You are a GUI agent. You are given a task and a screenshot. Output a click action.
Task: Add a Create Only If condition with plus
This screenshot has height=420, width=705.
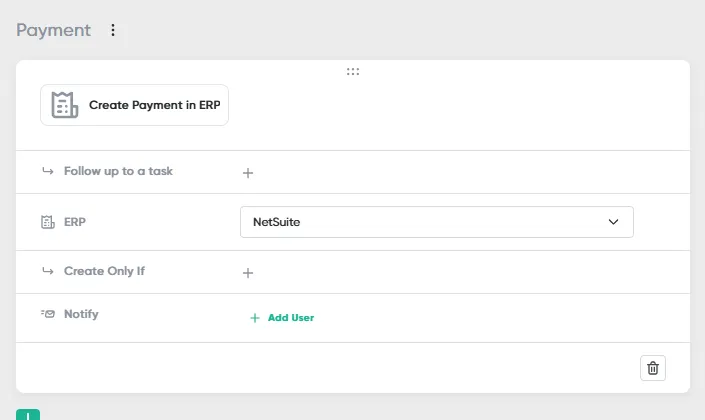248,273
